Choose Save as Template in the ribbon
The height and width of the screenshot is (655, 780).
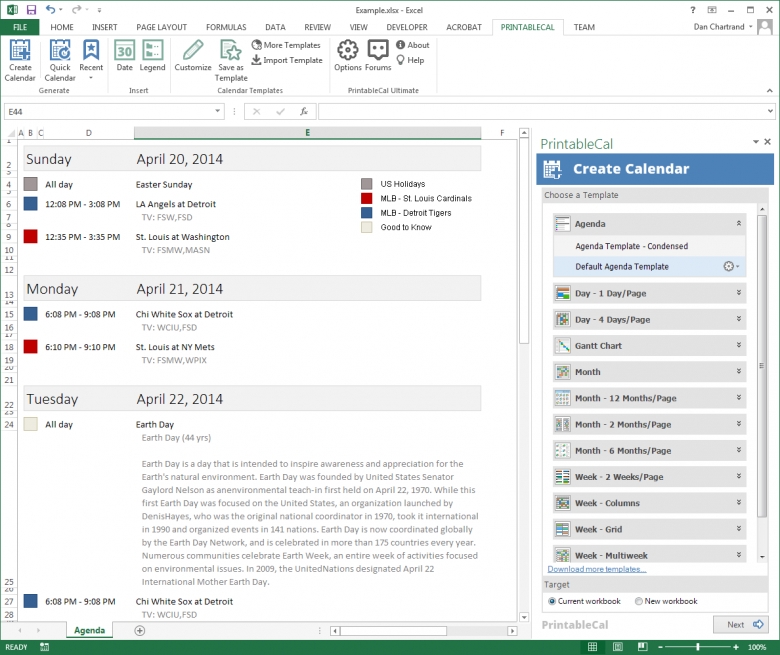point(231,60)
